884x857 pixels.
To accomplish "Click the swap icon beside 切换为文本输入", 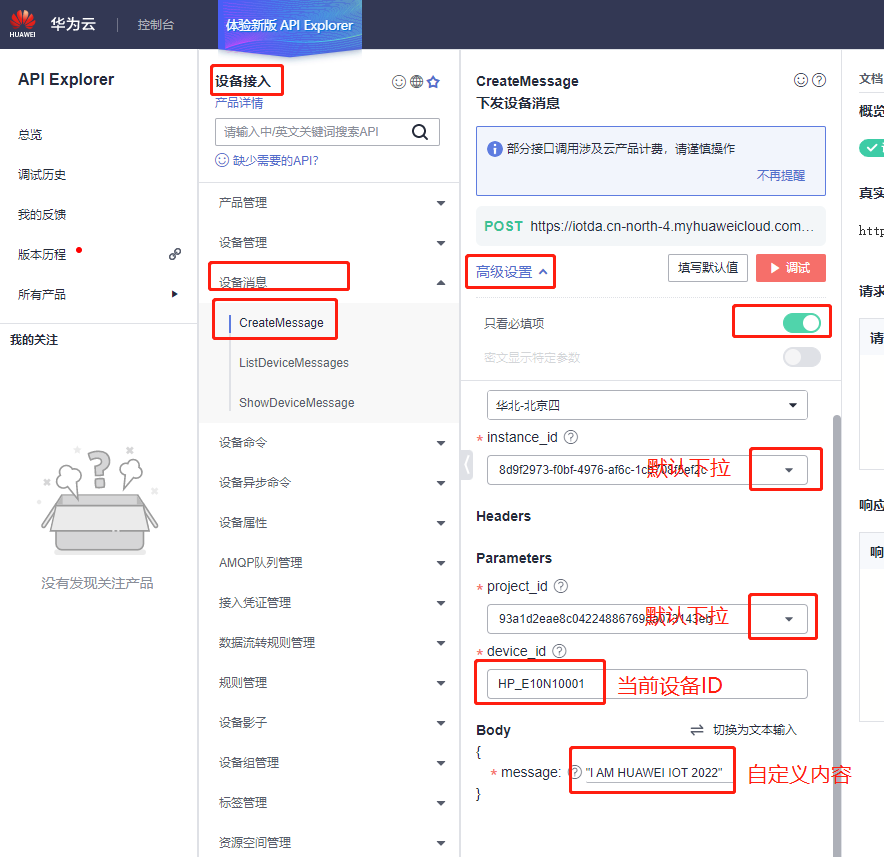I will 697,730.
